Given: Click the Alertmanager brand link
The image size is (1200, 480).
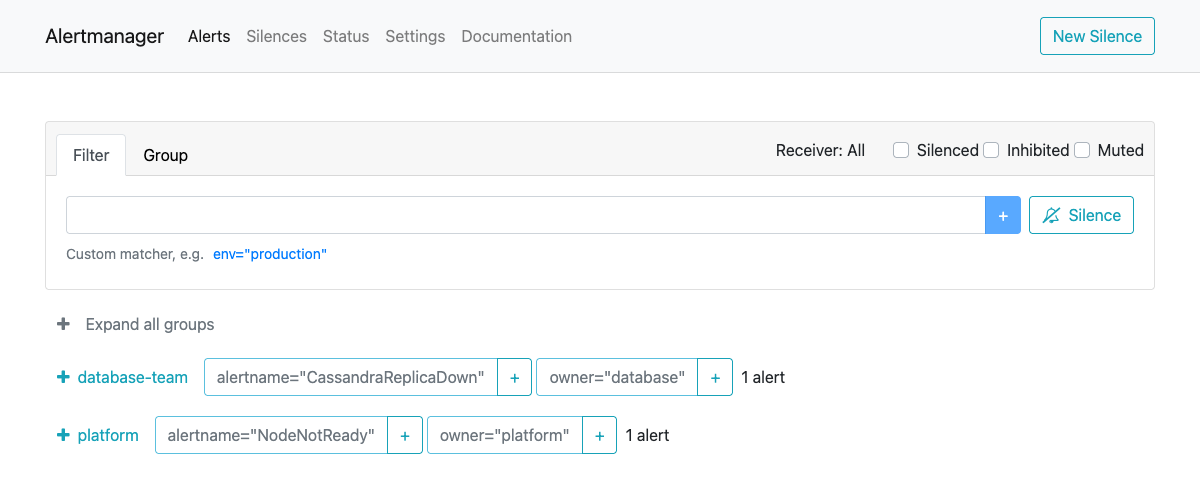Looking at the screenshot, I should 105,36.
